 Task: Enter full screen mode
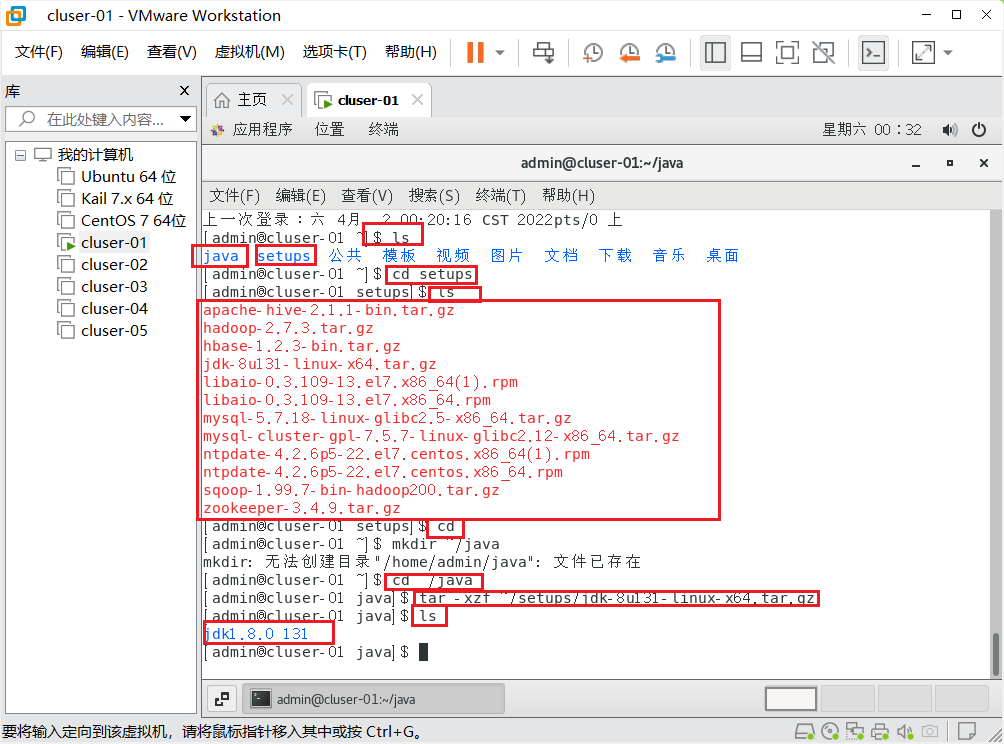(x=787, y=53)
